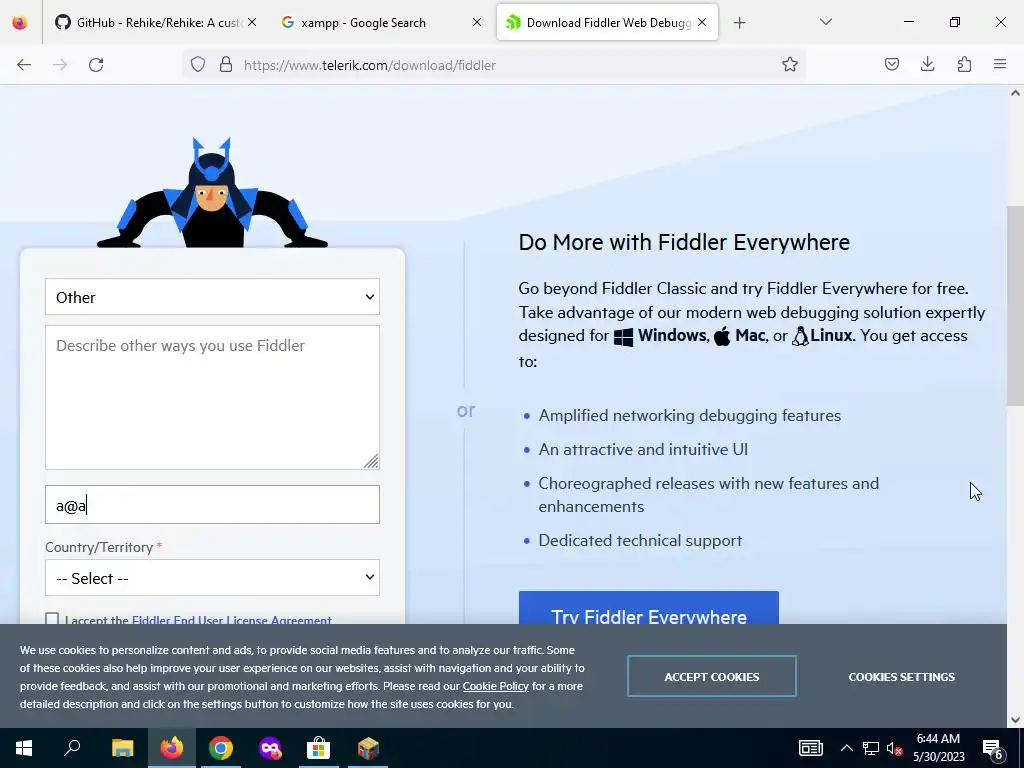
Task: Click the muted volume tray icon
Action: pyautogui.click(x=894, y=748)
